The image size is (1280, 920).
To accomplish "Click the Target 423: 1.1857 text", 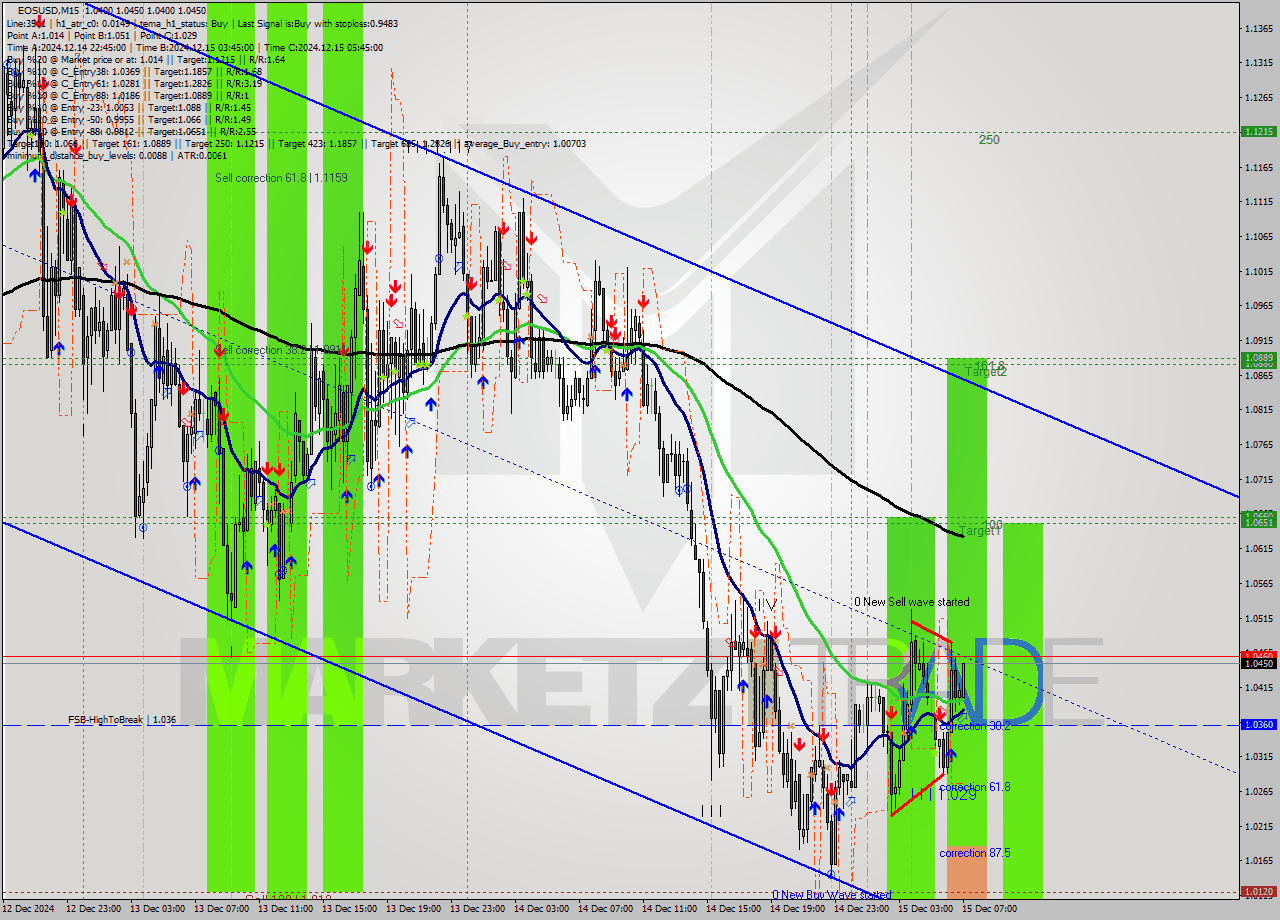I will coord(320,143).
